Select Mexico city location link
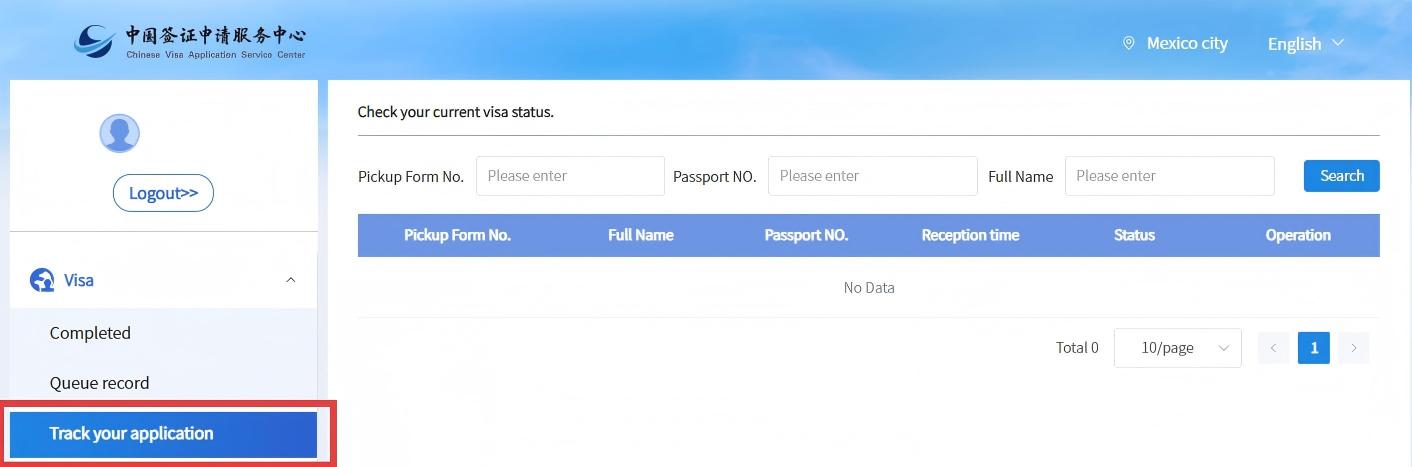Viewport: 1412px width, 467px height. (x=1186, y=43)
